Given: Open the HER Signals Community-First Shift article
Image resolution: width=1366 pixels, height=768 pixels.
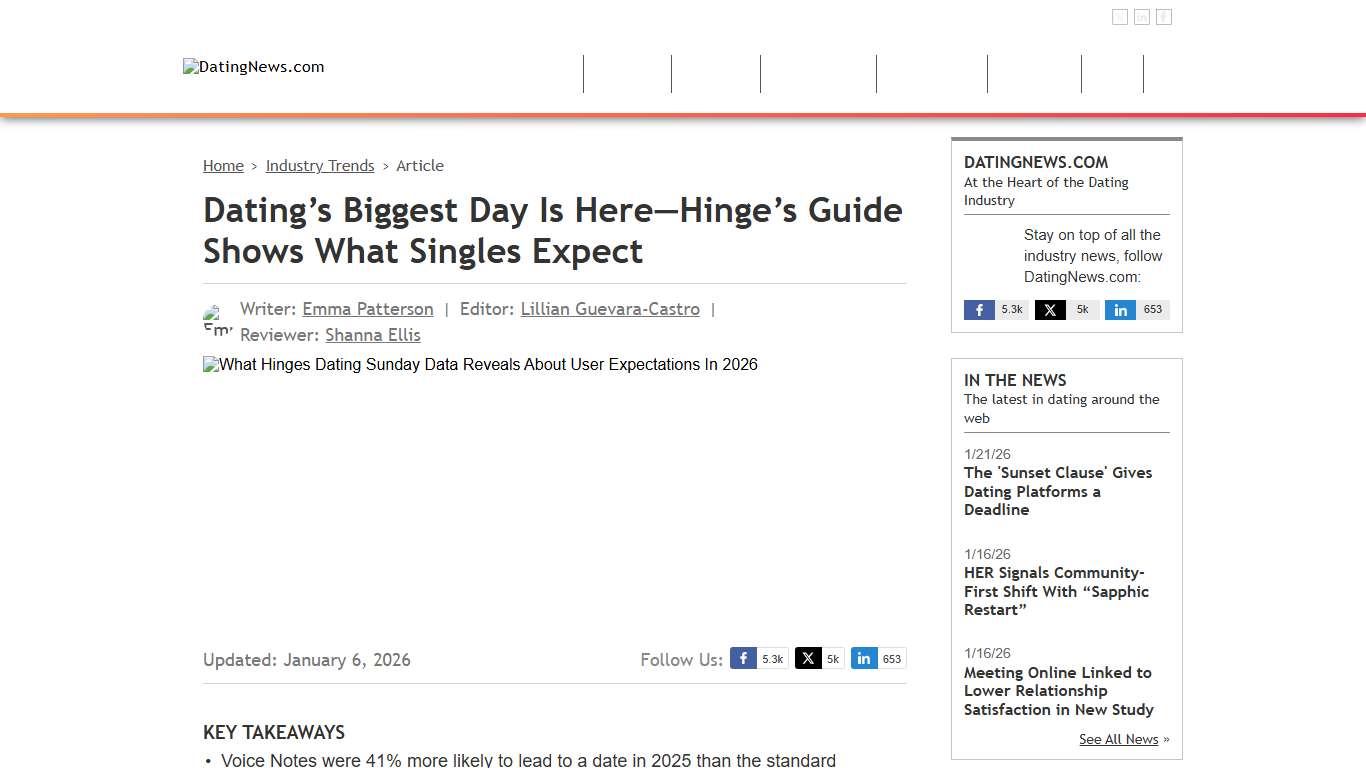Looking at the screenshot, I should click(1056, 591).
